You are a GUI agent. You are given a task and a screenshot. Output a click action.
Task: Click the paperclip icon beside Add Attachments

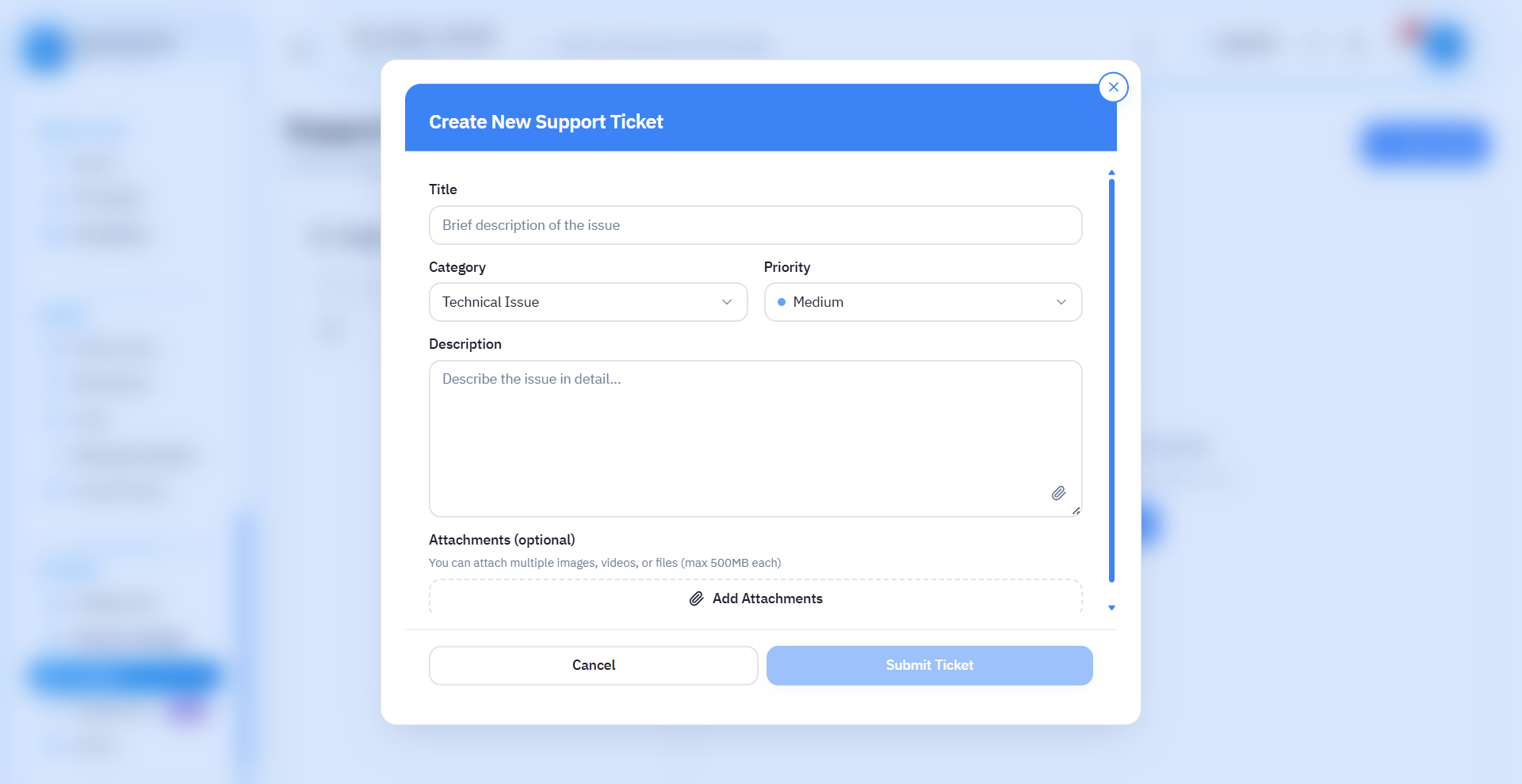pos(696,599)
